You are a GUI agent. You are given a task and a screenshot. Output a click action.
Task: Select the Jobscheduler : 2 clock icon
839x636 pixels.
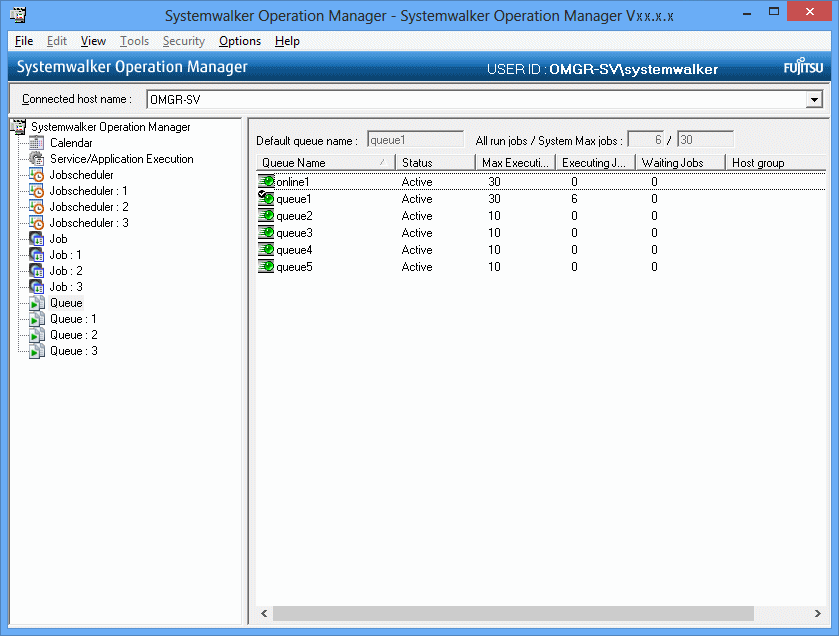[37, 207]
